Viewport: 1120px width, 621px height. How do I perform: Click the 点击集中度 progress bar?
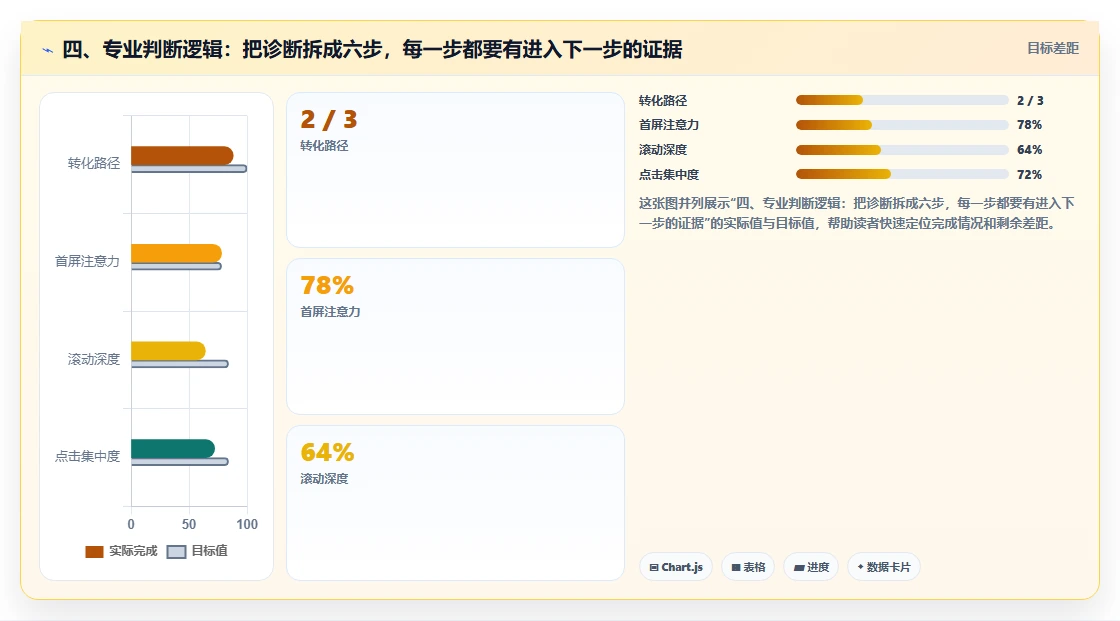click(901, 174)
